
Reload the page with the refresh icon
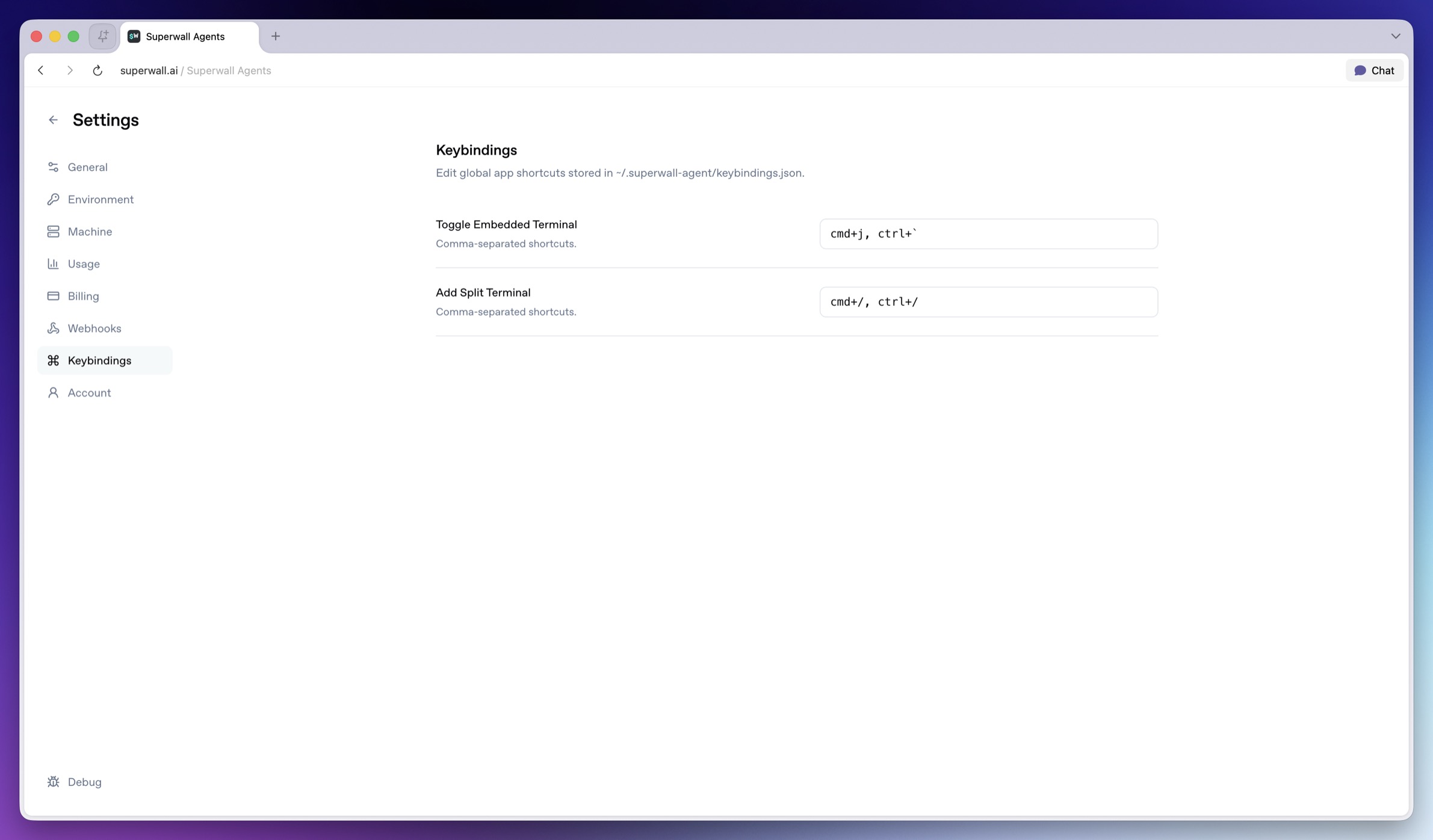tap(97, 70)
